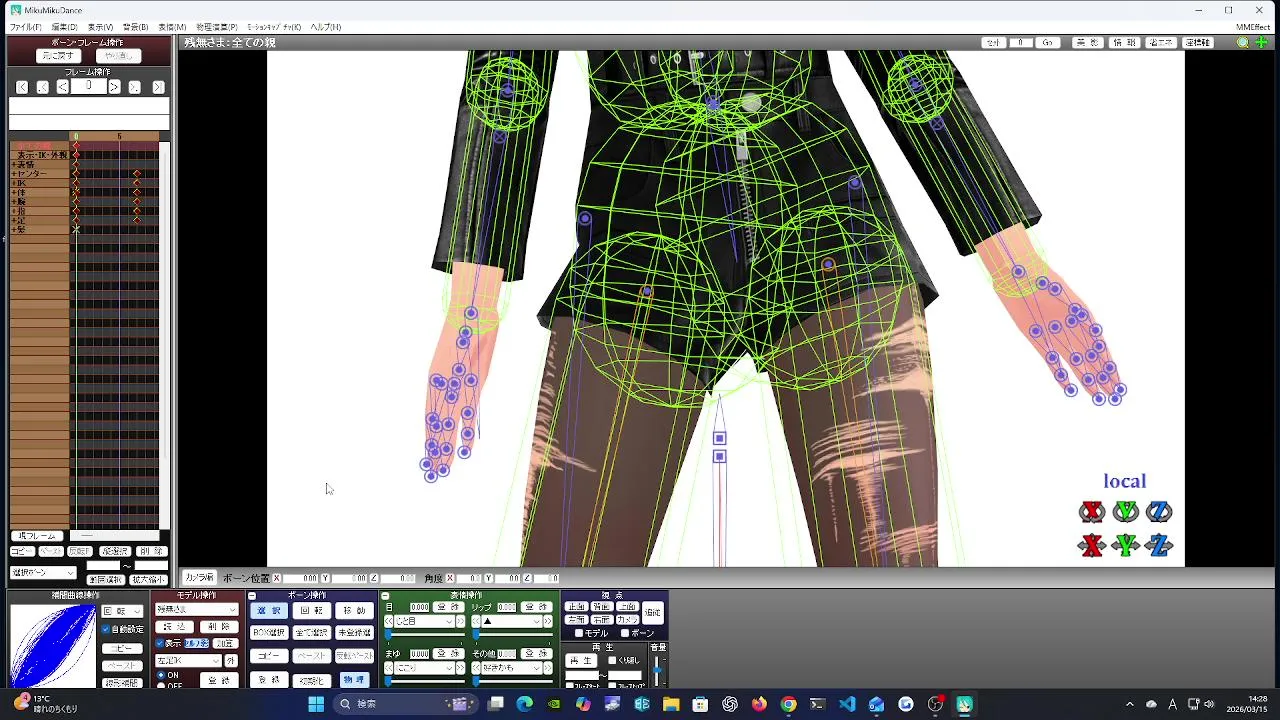Viewport: 1280px width, 720px height.
Task: Open ヘルプ(H) menu
Action: tap(325, 27)
